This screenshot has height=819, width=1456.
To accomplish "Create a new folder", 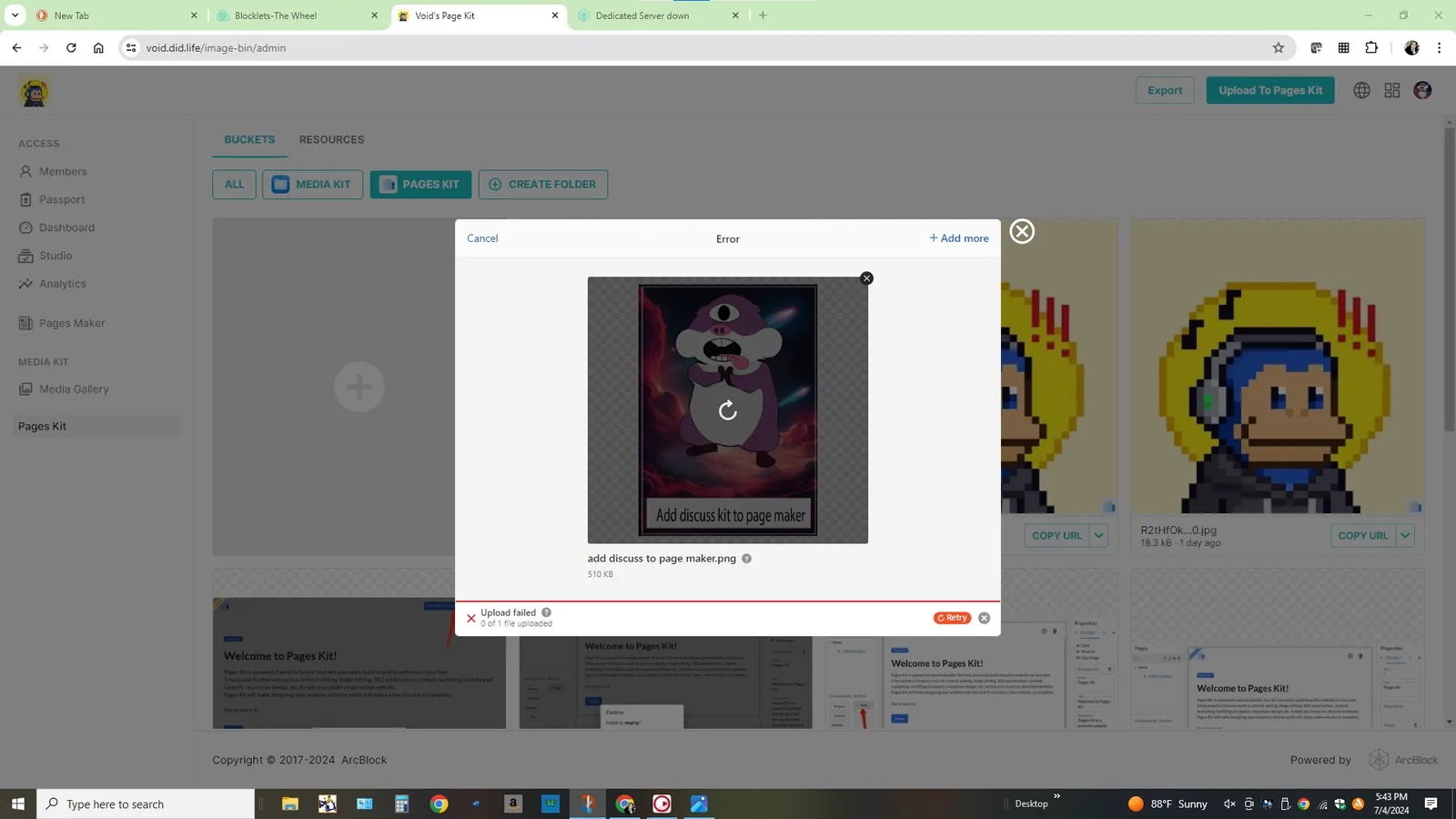I will [543, 184].
